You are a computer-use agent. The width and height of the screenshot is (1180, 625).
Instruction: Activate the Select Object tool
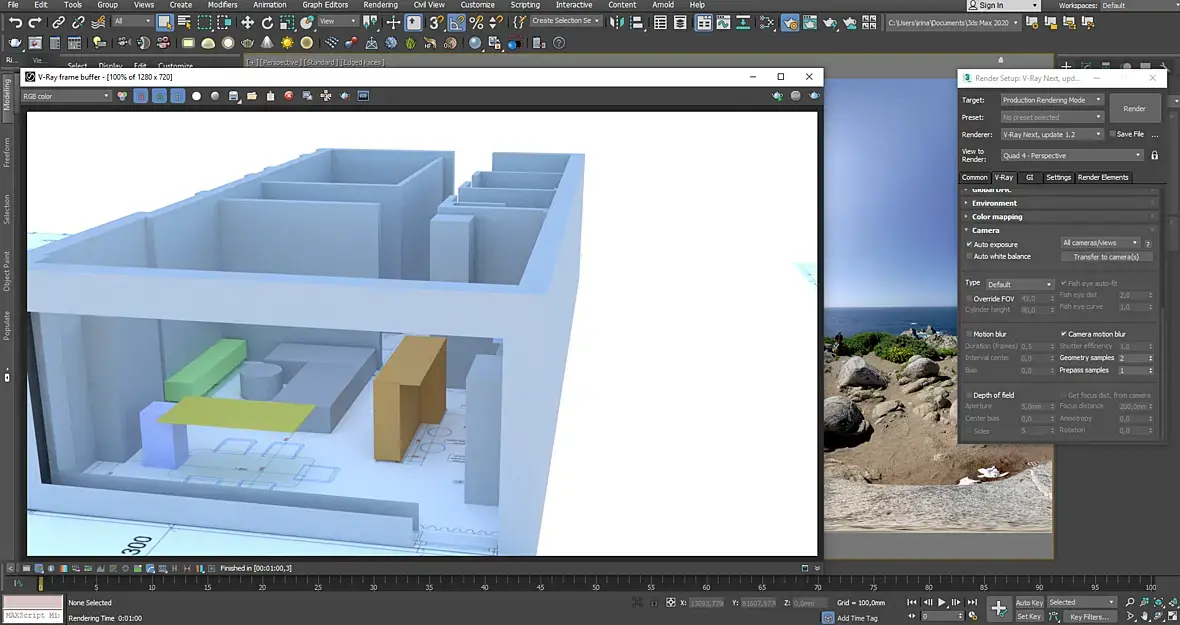[165, 23]
